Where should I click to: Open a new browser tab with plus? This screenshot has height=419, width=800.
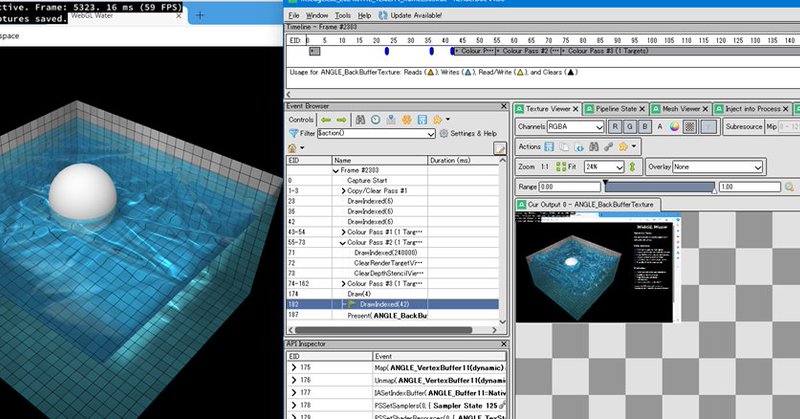click(200, 15)
